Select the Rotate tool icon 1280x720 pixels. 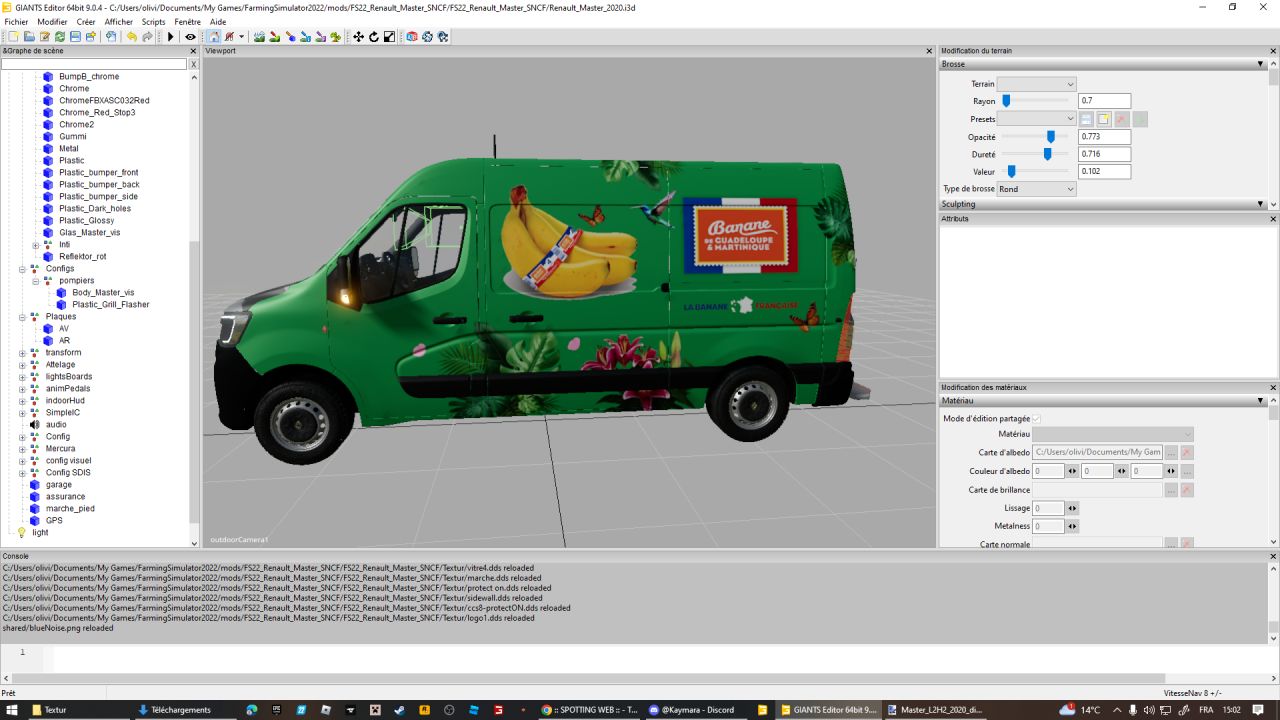373,37
